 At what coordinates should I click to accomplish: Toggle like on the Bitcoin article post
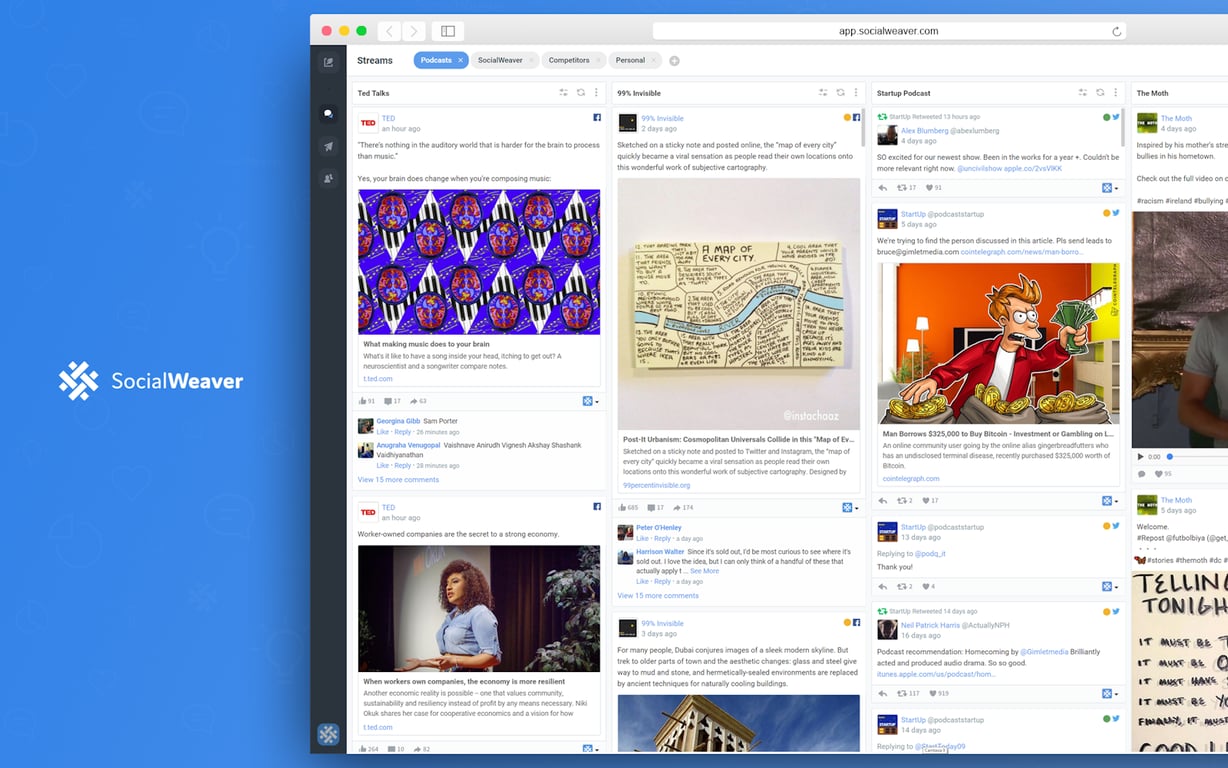pos(925,500)
